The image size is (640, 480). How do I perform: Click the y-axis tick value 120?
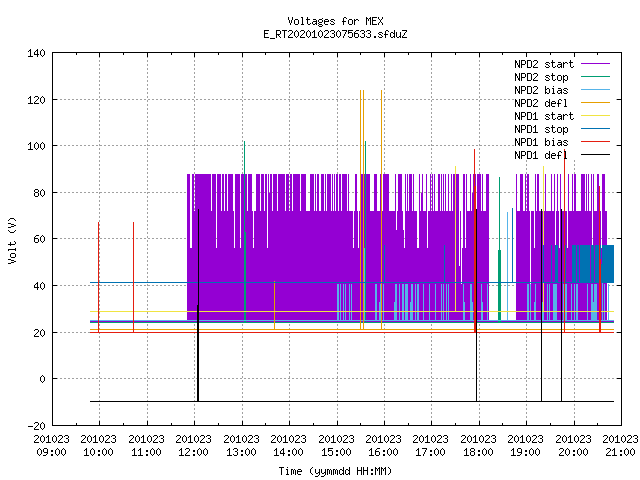(36, 100)
